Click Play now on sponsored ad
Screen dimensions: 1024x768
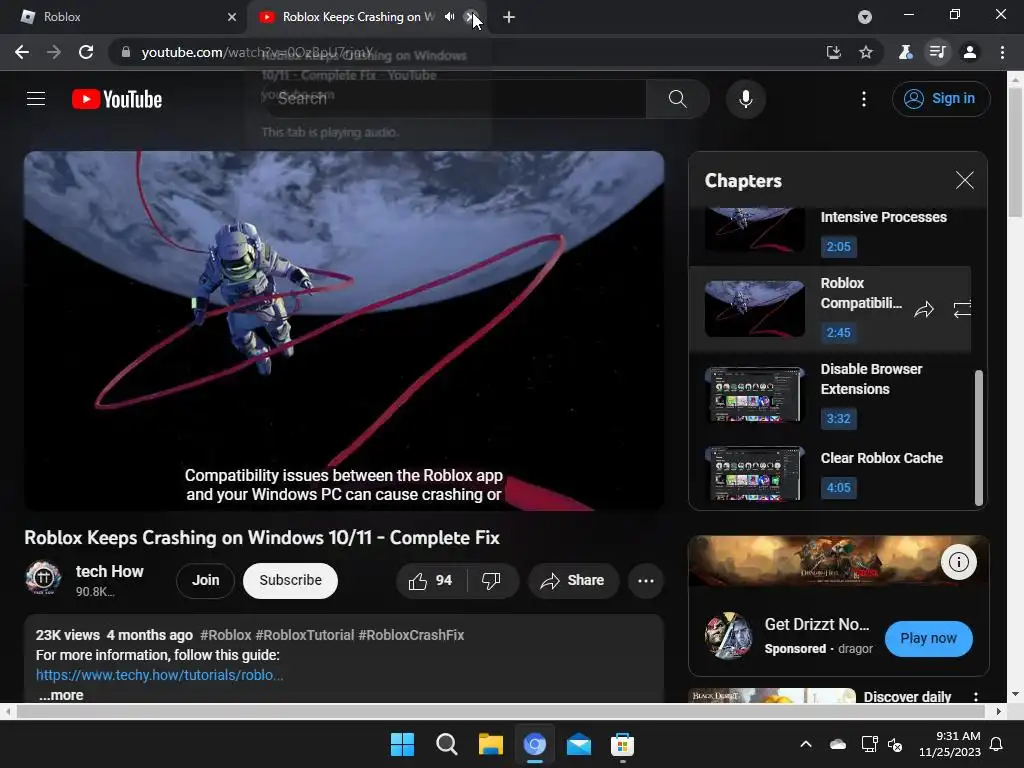point(928,638)
